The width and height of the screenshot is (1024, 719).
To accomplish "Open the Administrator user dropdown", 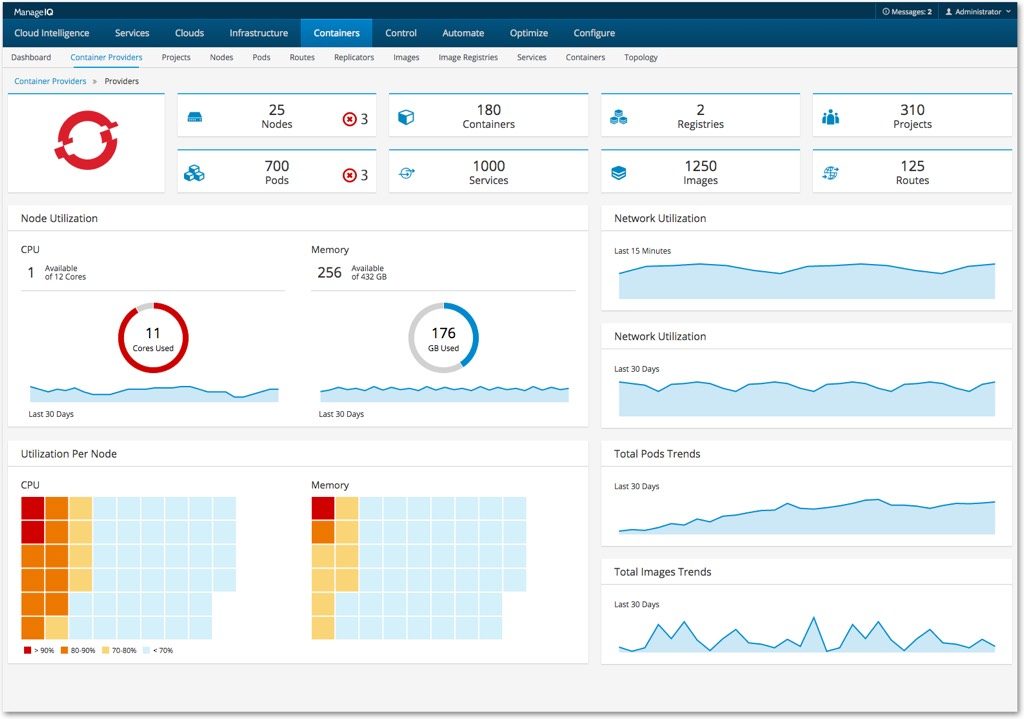I will tap(975, 11).
